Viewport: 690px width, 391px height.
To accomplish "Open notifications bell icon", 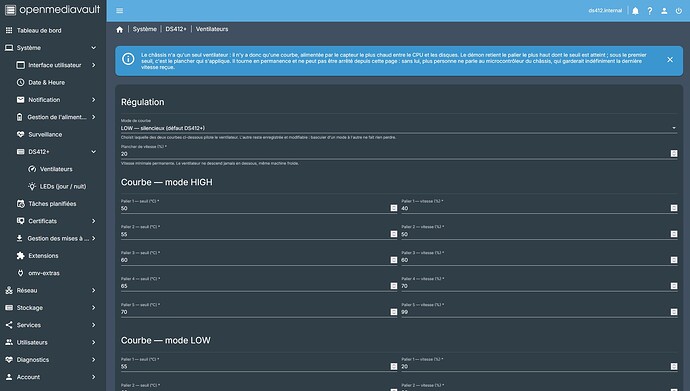I will 635,11.
